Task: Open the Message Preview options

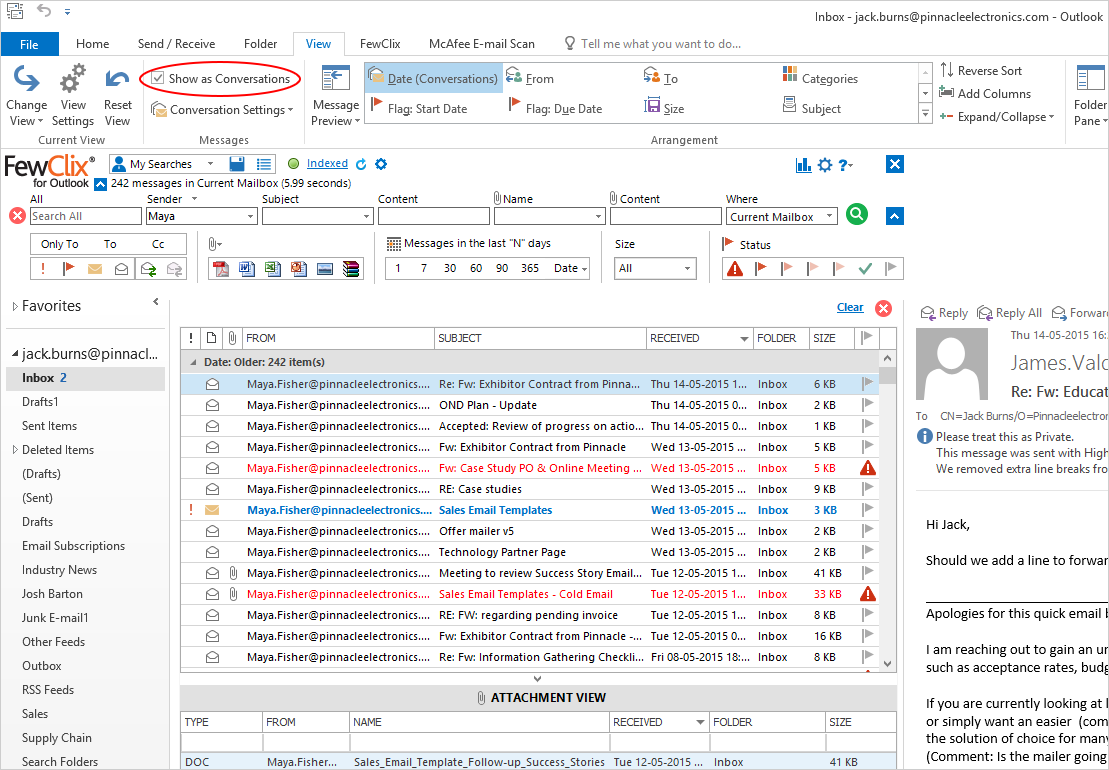Action: [336, 97]
